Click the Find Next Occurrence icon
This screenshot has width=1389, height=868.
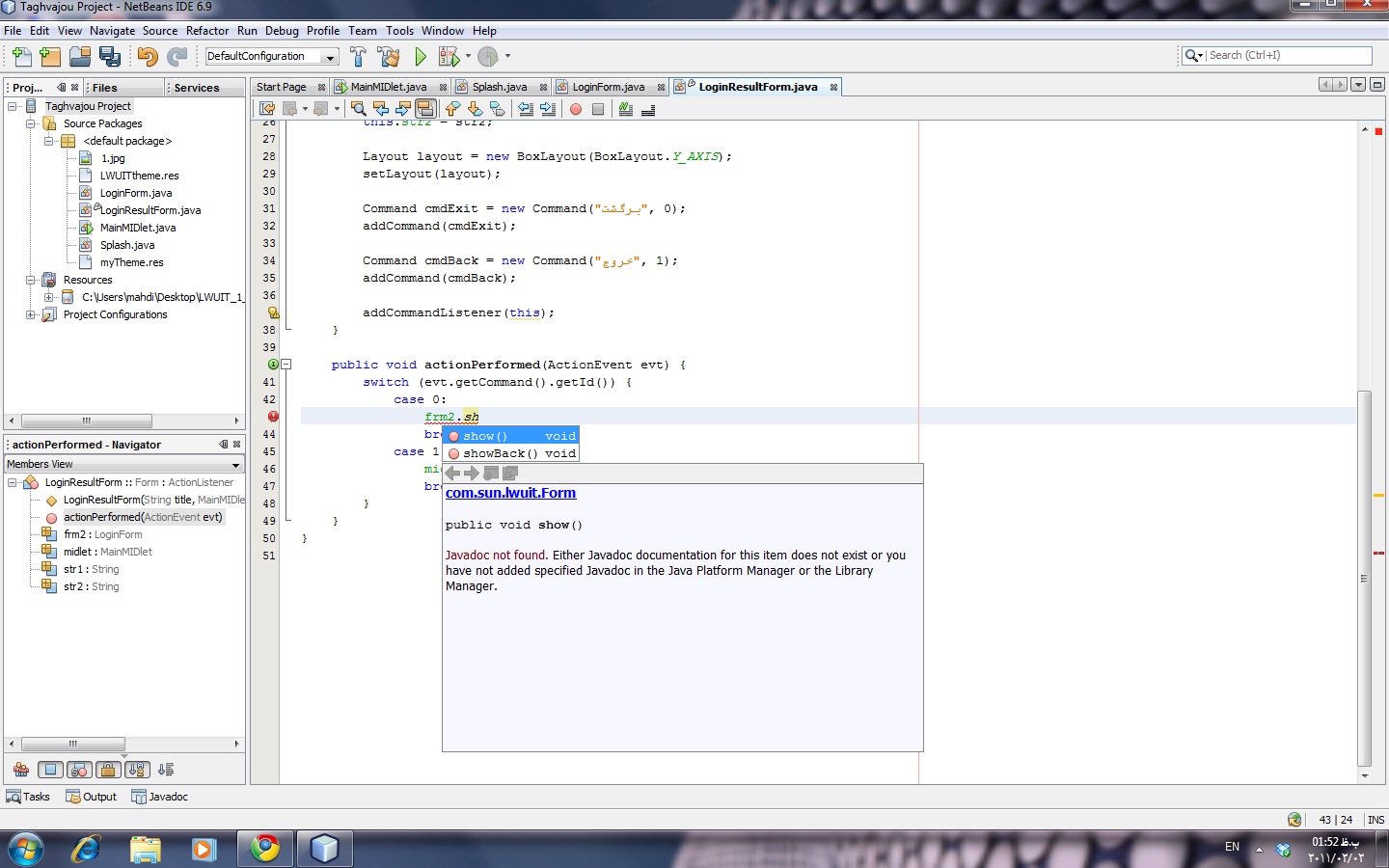403,109
